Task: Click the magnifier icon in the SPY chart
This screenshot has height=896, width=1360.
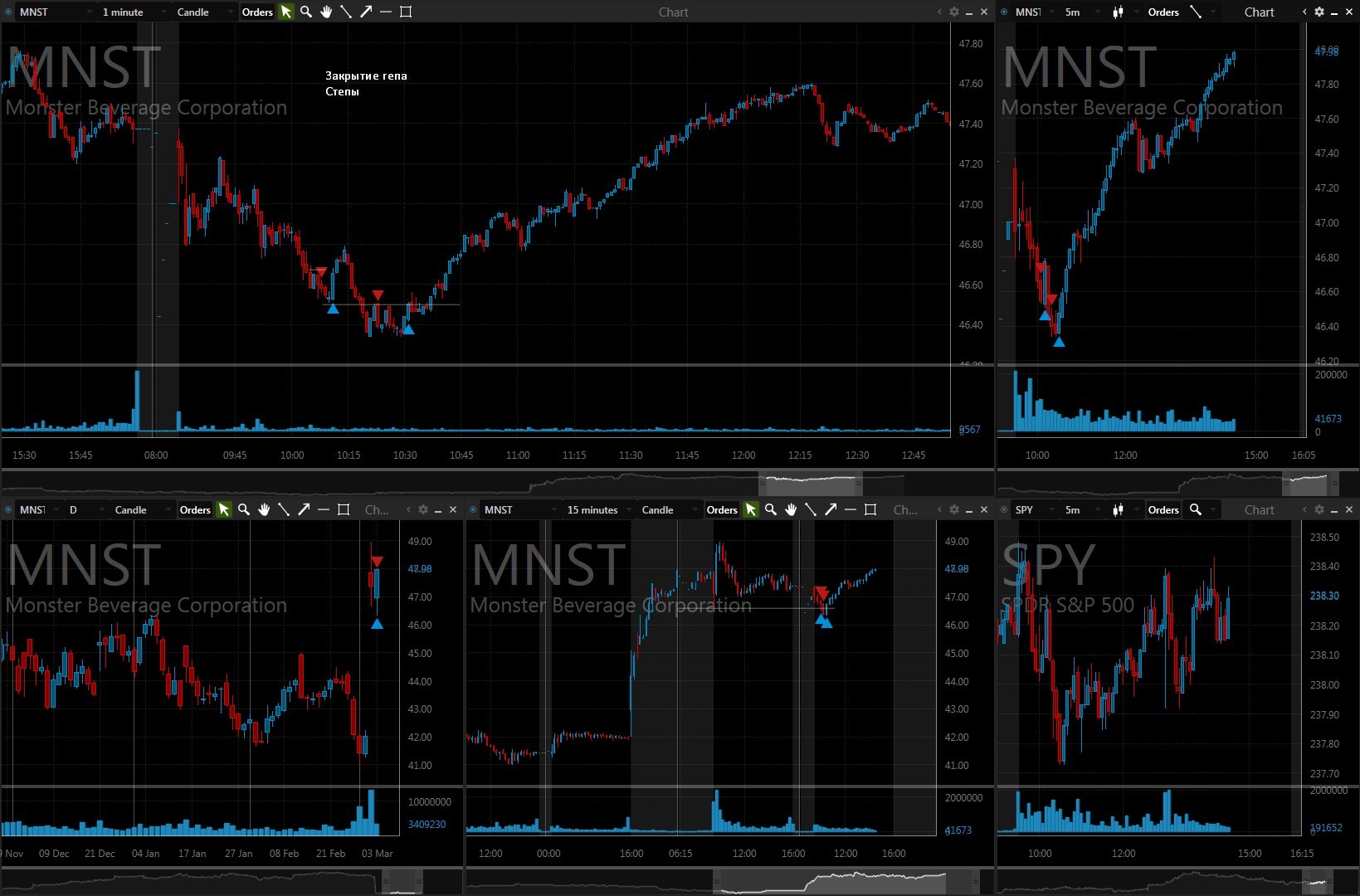Action: (x=1196, y=509)
